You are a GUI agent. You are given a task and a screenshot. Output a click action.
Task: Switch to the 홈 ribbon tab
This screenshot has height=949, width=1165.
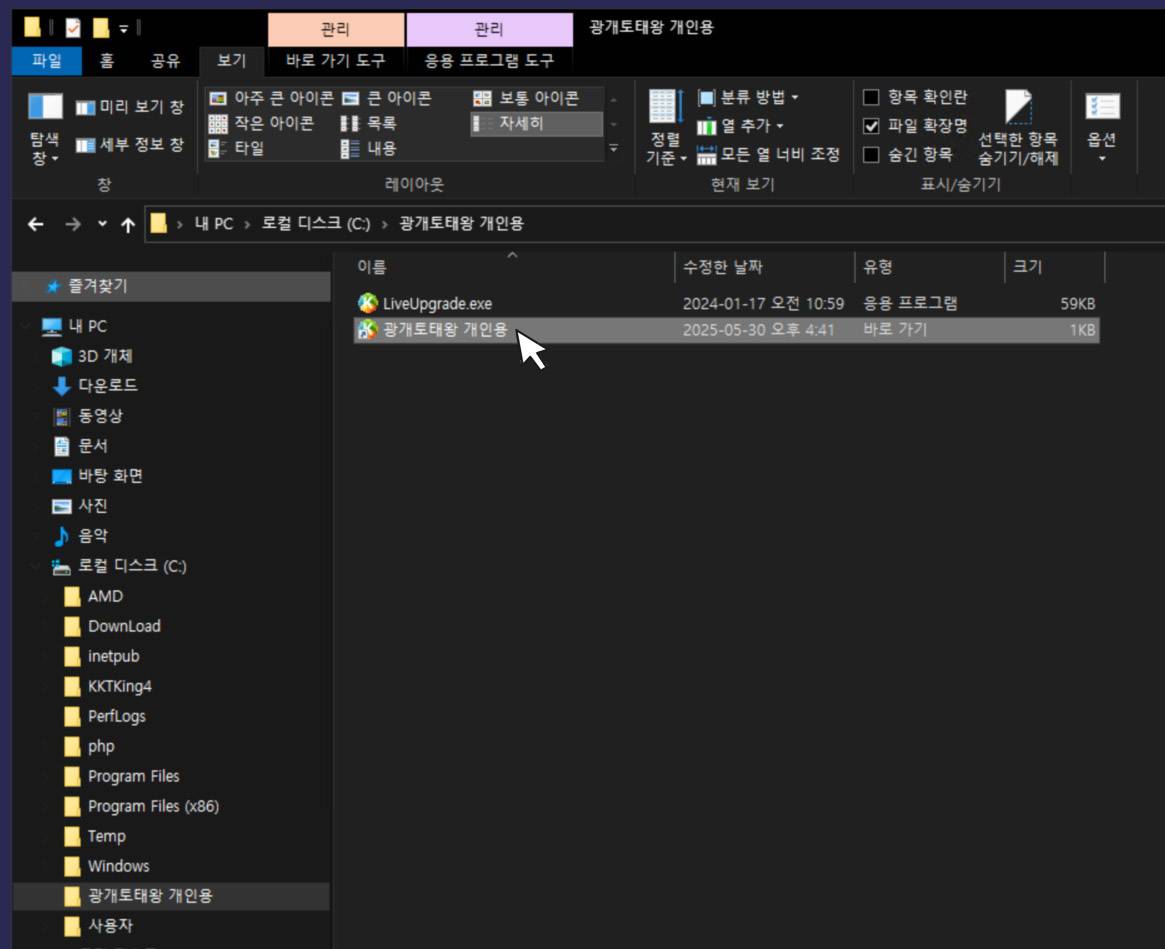[106, 61]
